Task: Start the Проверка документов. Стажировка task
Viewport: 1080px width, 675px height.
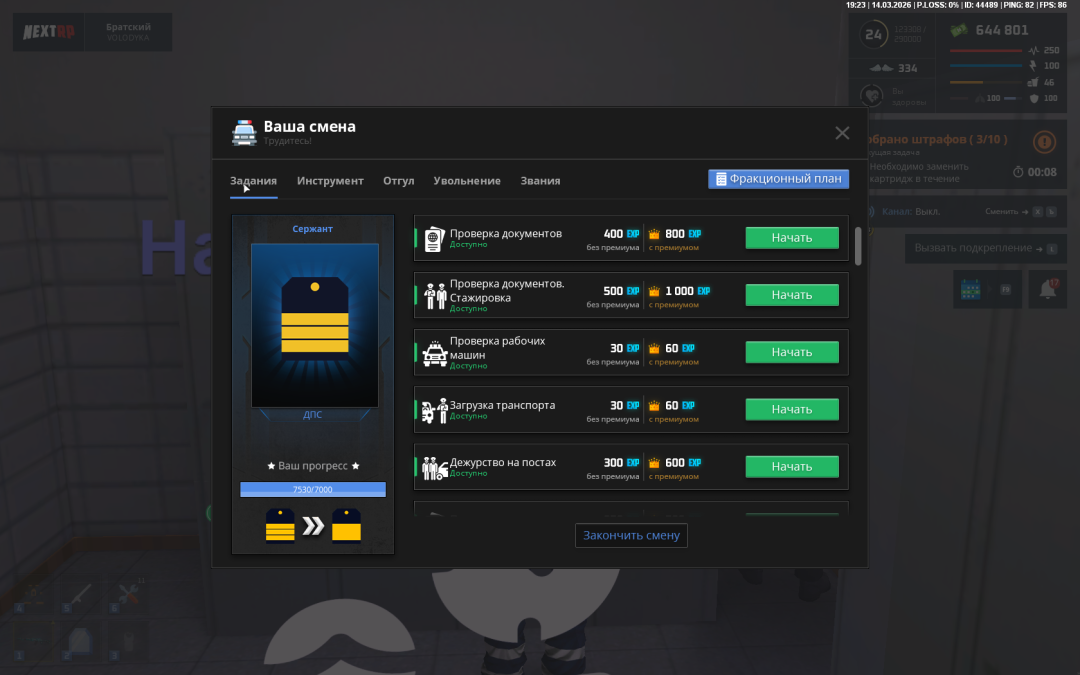Action: click(x=791, y=295)
